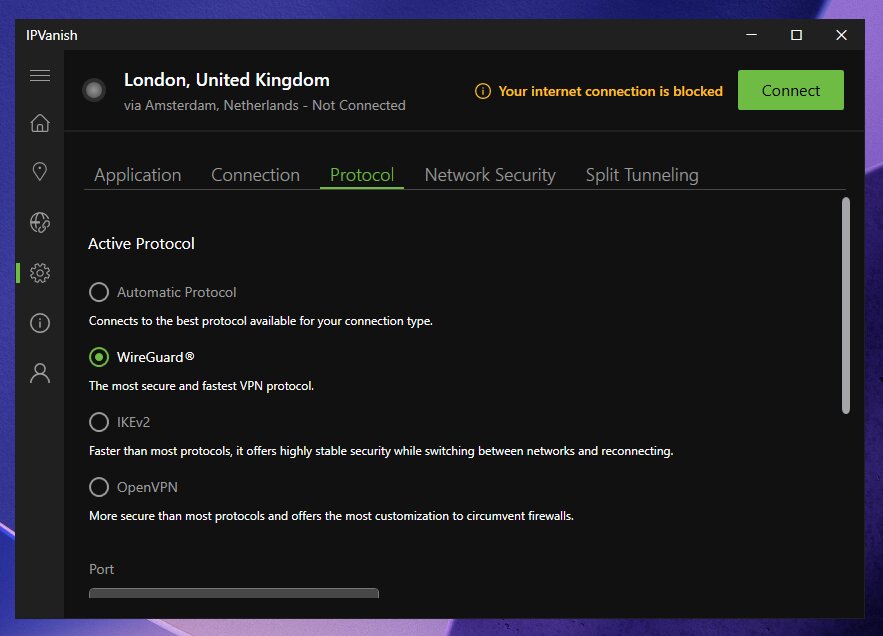Select the Automatic Protocol radio button
883x636 pixels.
pyautogui.click(x=99, y=292)
